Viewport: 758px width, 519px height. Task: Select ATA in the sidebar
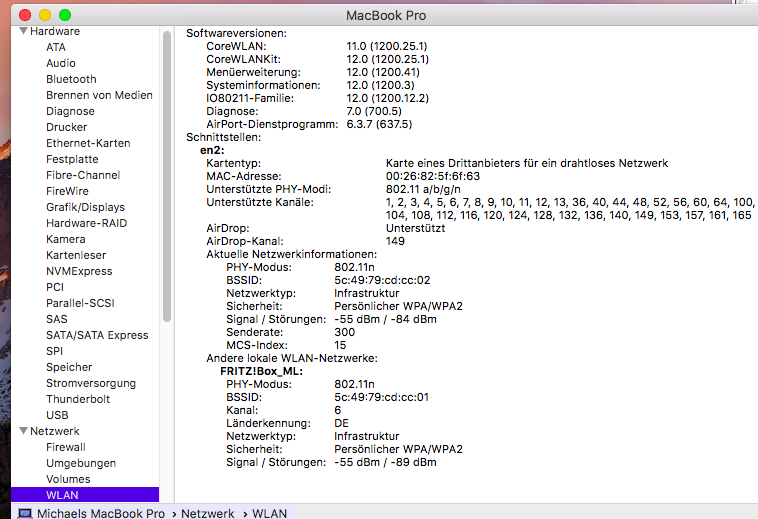point(56,47)
